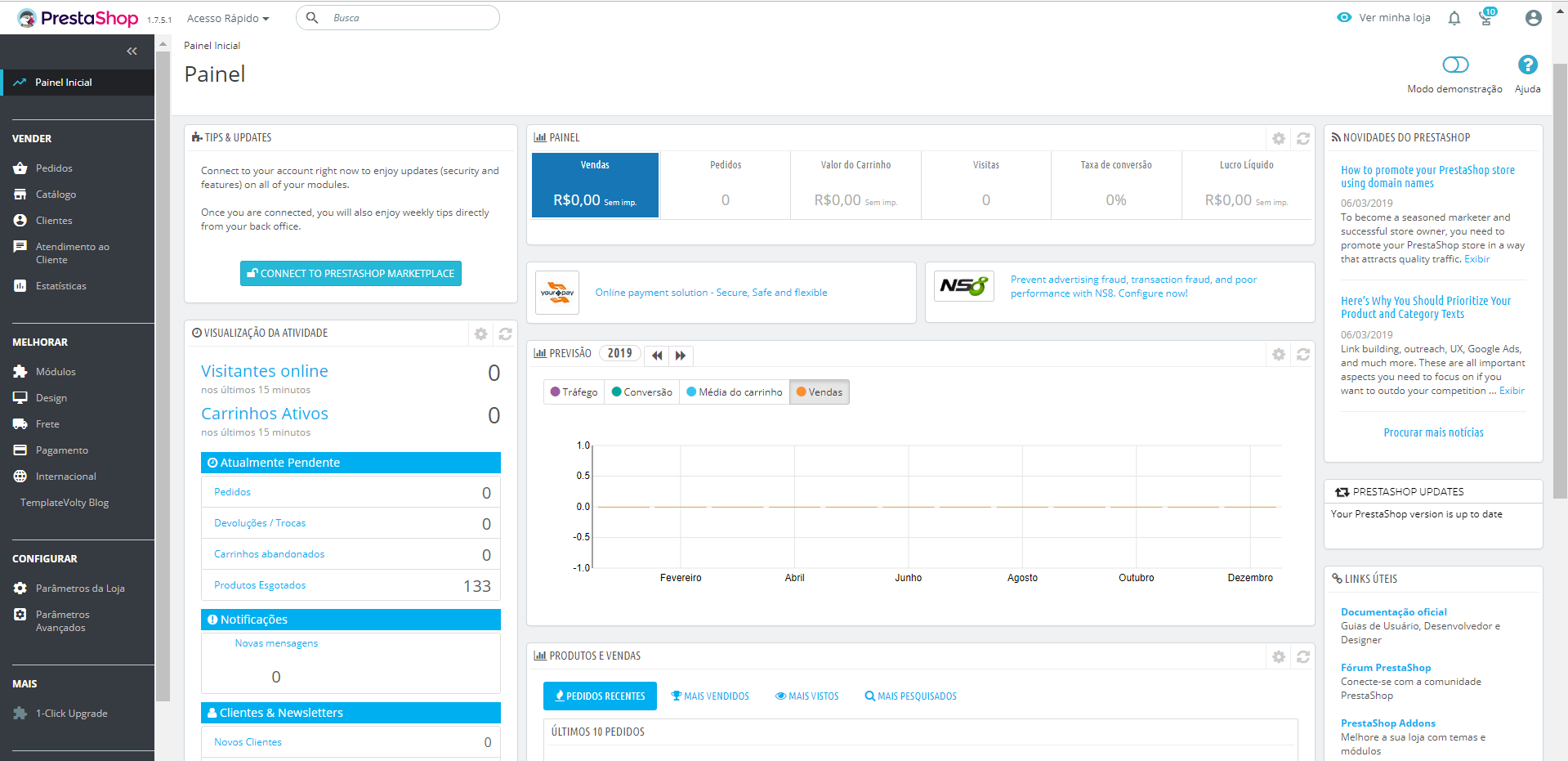The image size is (1568, 761).
Task: Open Procurar mais notícias link
Action: click(1433, 432)
